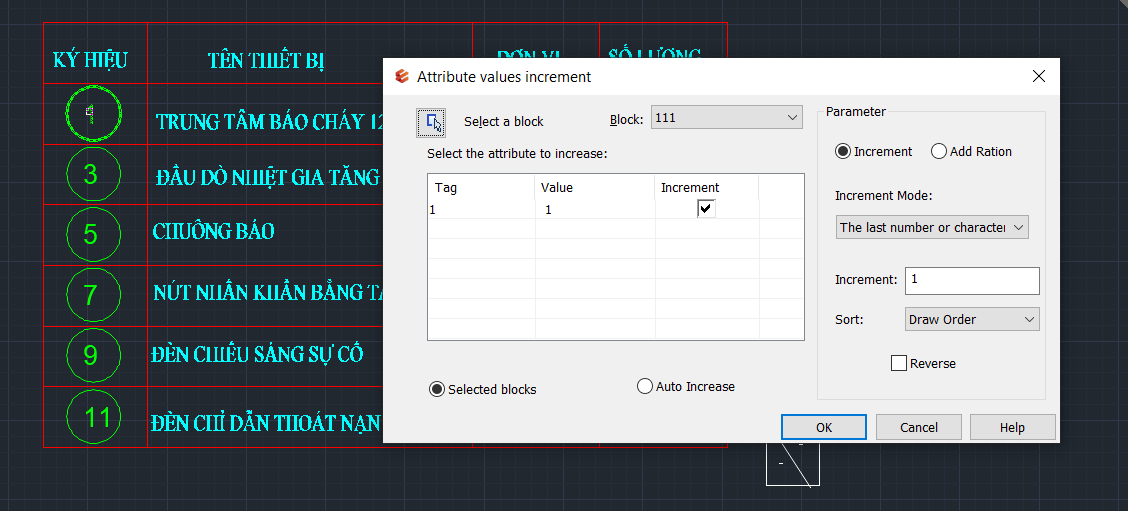Click the Select a block pick icon
The image size is (1128, 511).
(431, 122)
